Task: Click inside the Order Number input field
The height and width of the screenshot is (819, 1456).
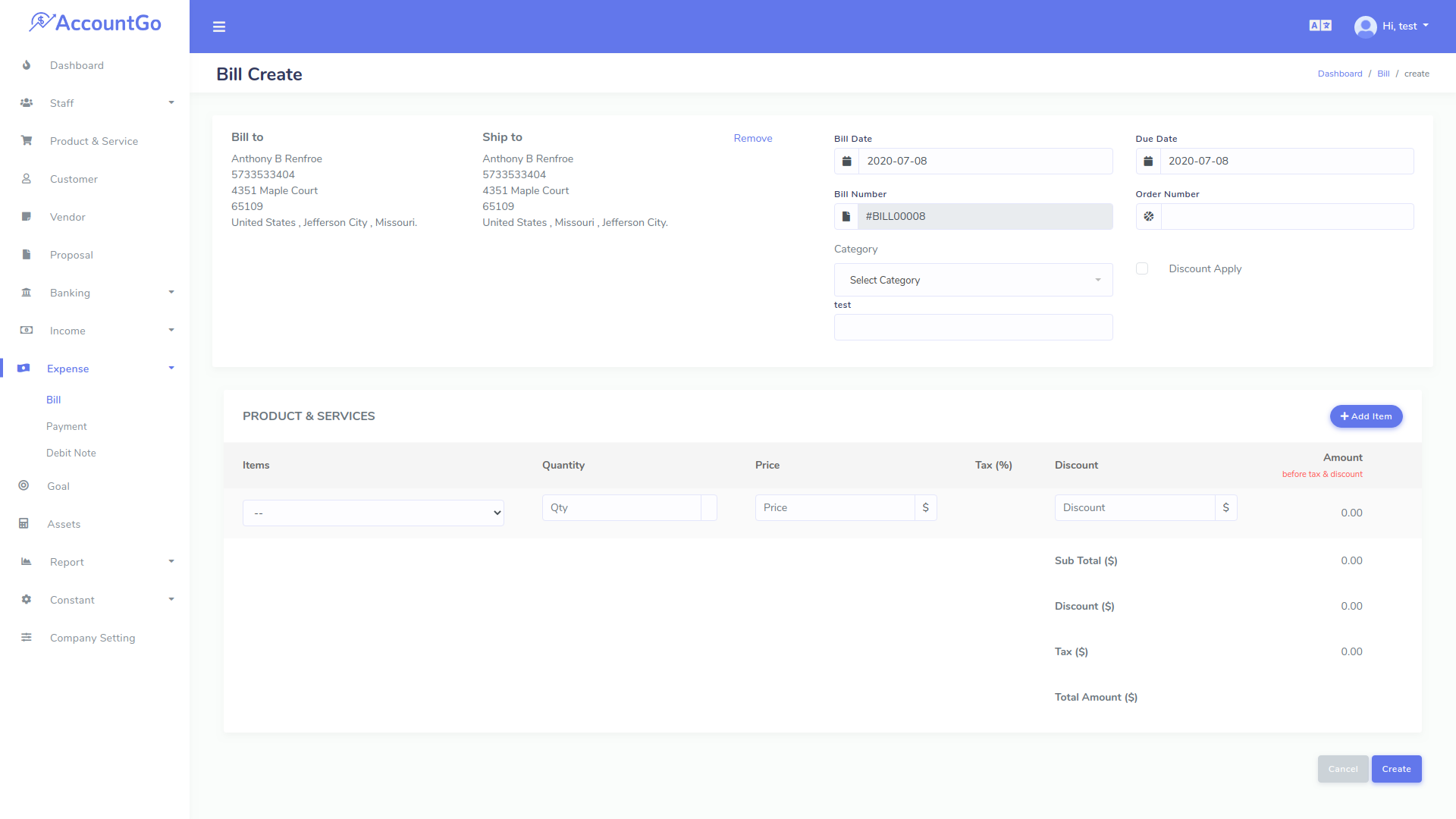Action: point(1287,216)
